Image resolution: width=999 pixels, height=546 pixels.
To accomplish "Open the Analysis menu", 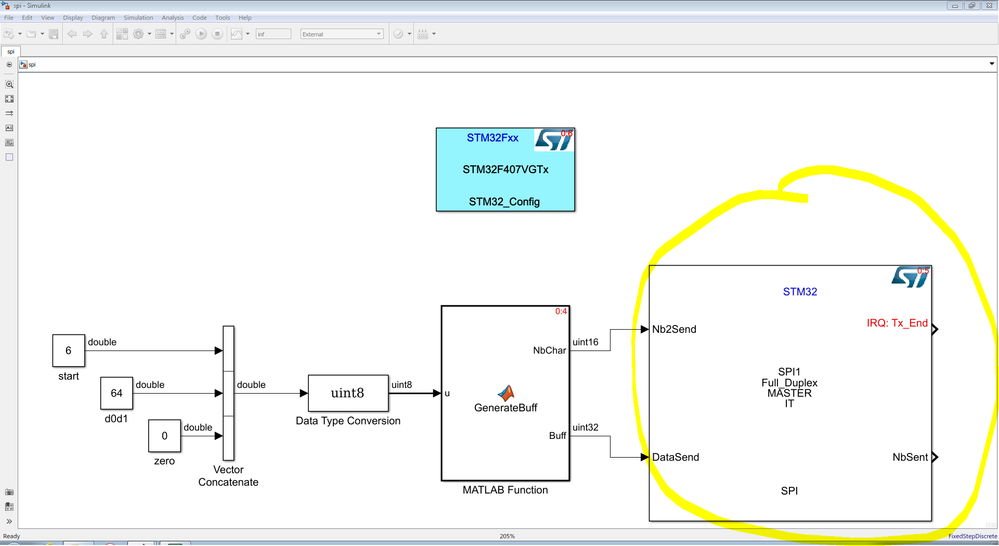I will tap(173, 18).
